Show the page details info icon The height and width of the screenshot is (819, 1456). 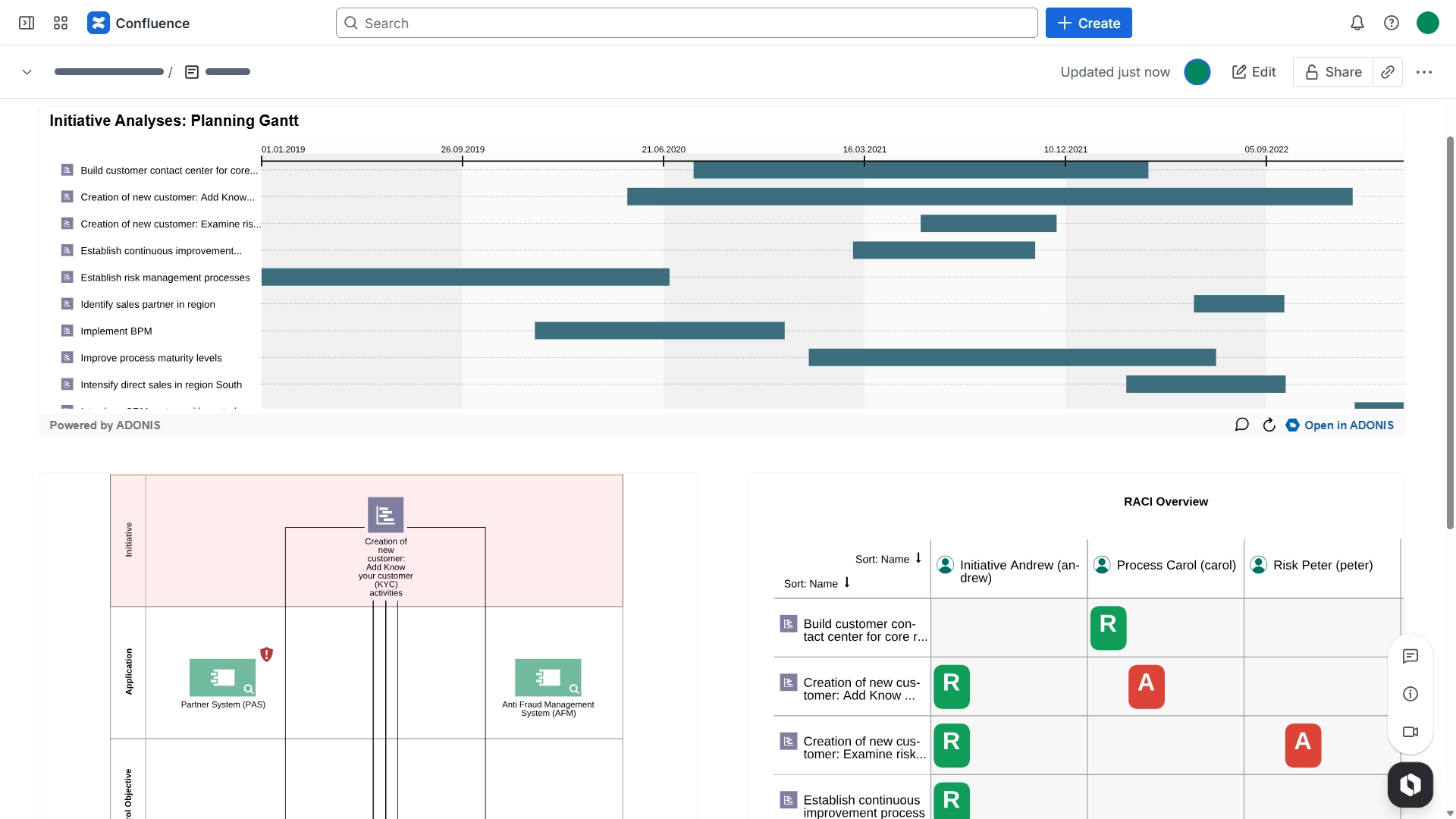(x=1410, y=694)
